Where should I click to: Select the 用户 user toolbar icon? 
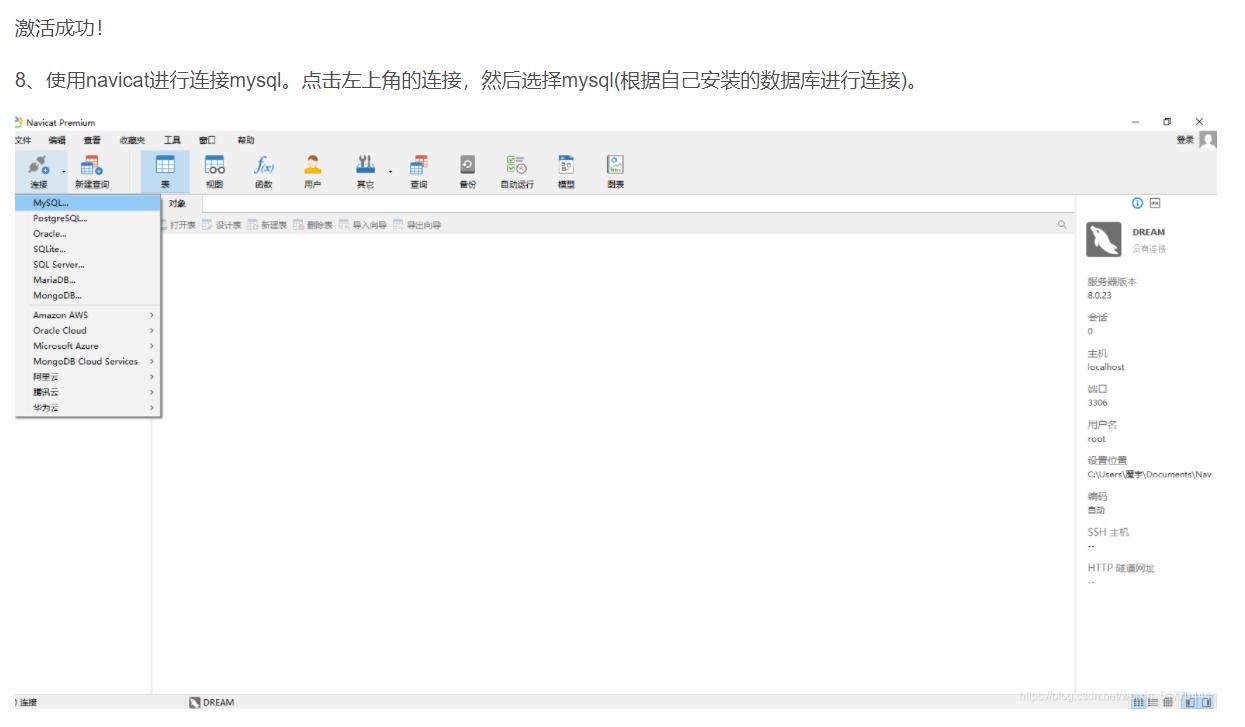tap(313, 171)
